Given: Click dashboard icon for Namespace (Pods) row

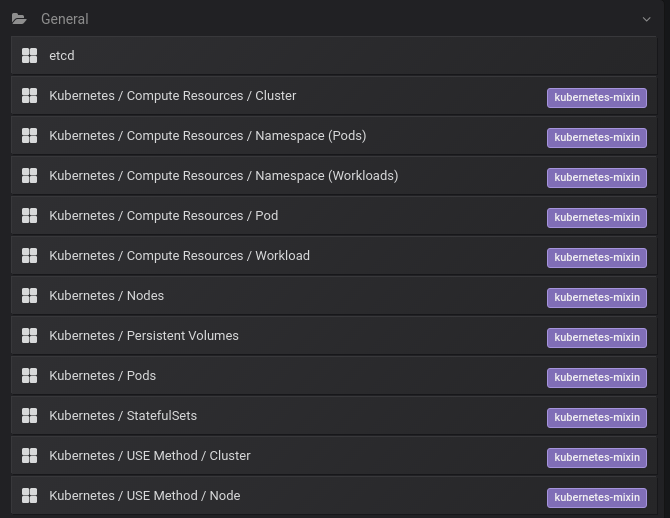Looking at the screenshot, I should 29,136.
